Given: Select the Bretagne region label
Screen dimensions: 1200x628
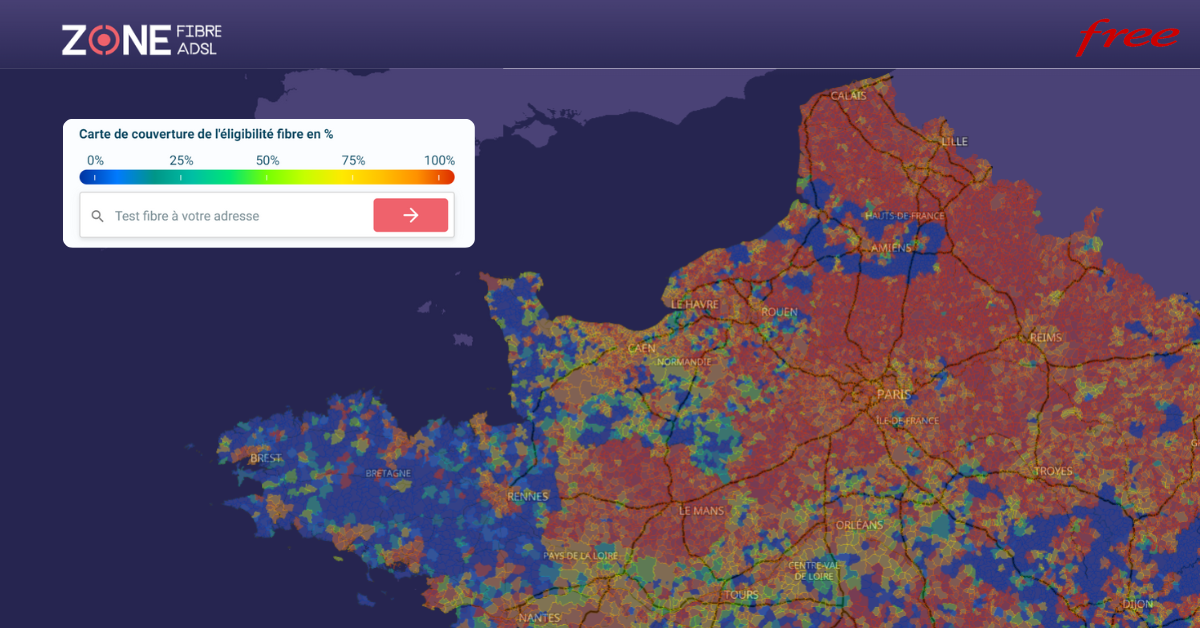Looking at the screenshot, I should [388, 473].
